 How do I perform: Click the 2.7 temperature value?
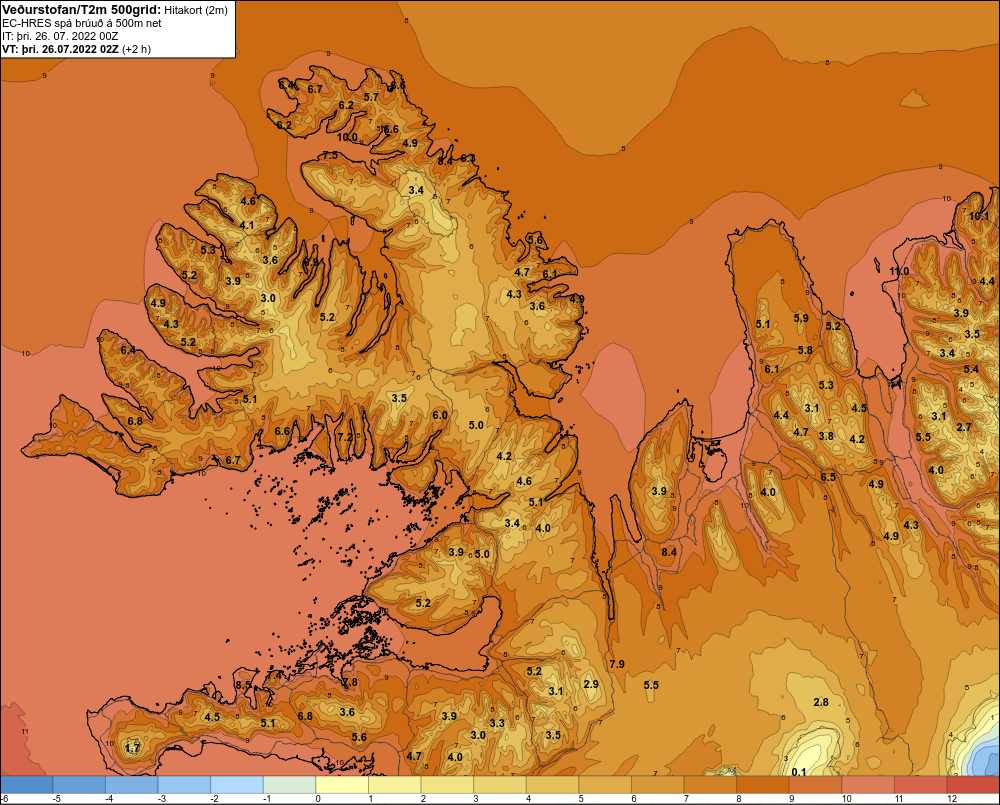coord(964,427)
